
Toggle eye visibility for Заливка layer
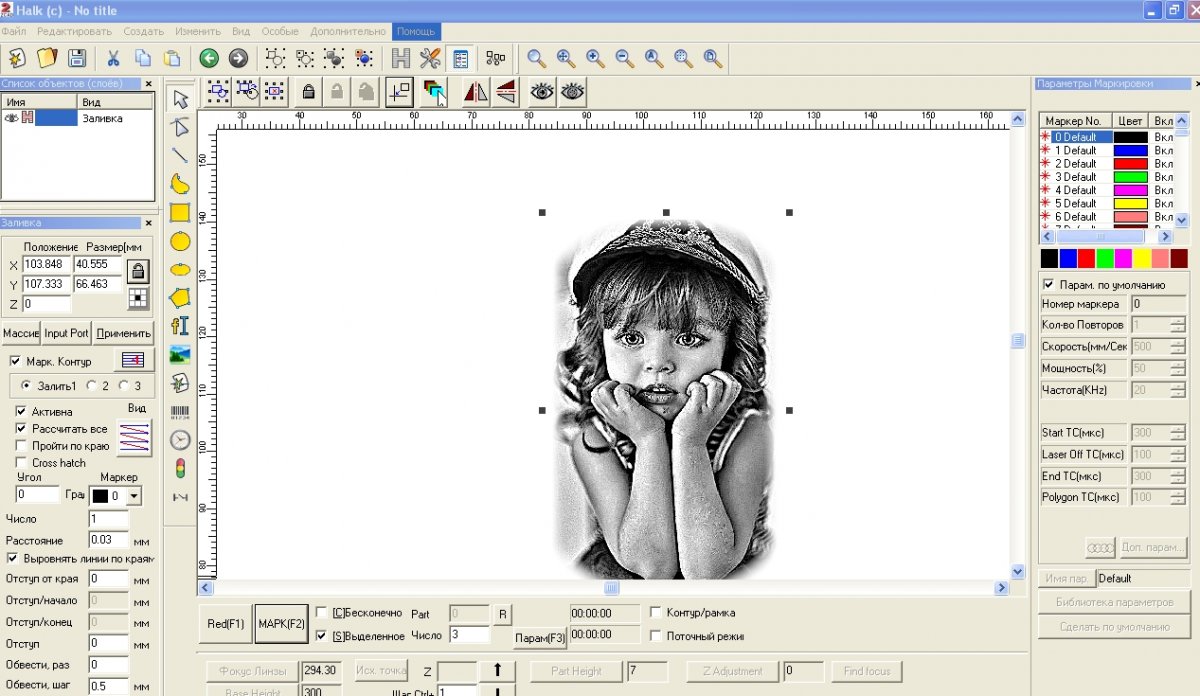point(12,118)
